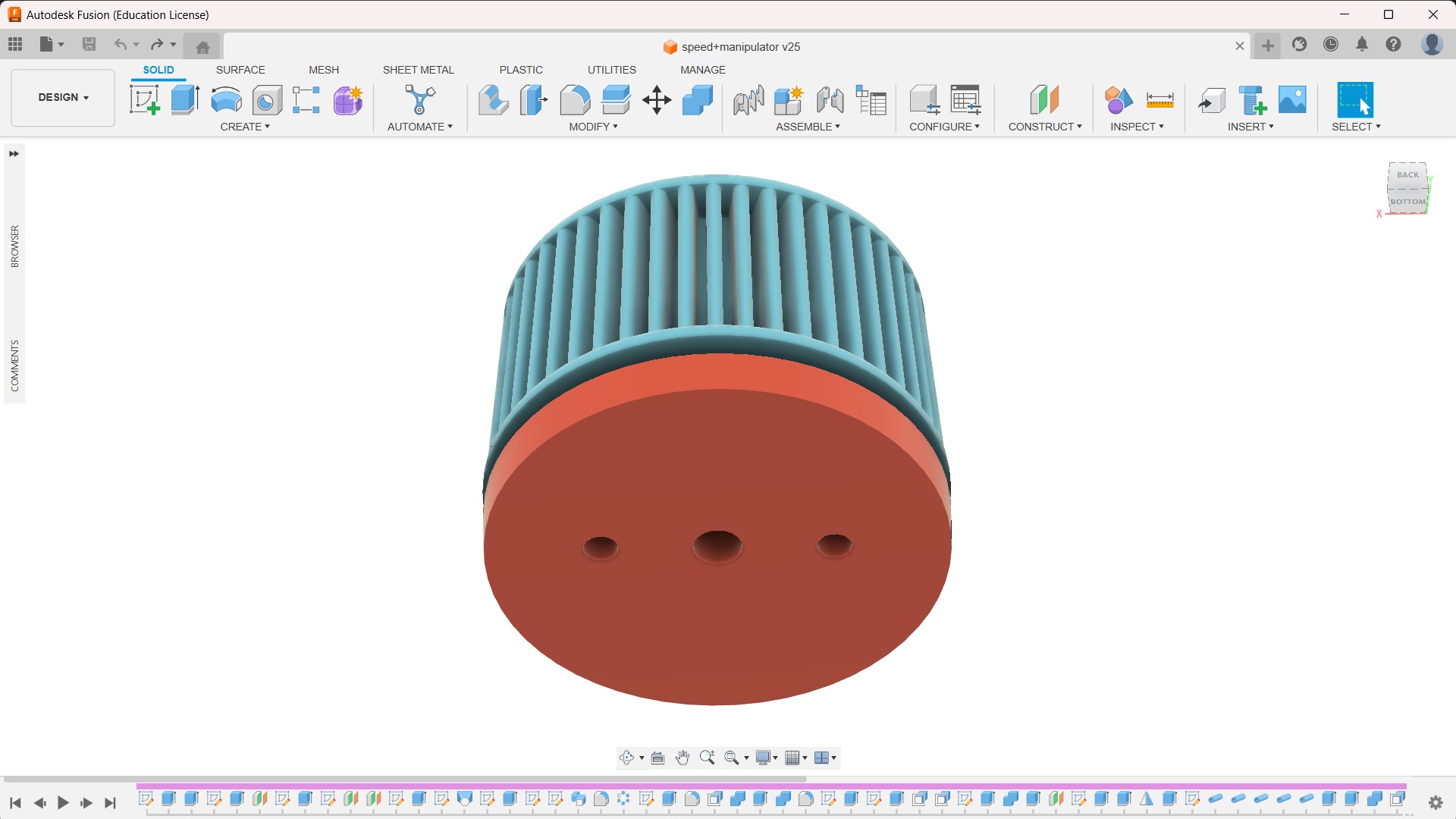
Task: Select the Revolve tool
Action: point(226,100)
